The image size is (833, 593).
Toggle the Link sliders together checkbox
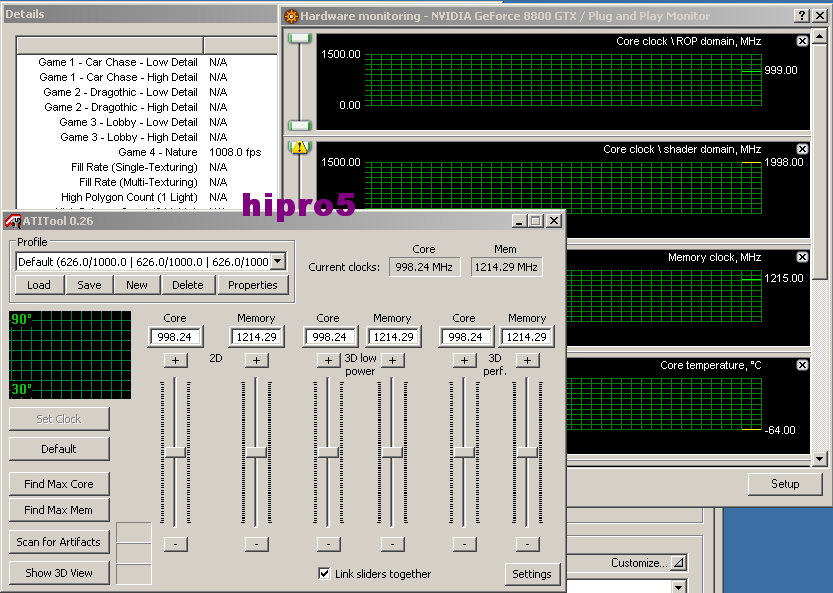coord(325,573)
